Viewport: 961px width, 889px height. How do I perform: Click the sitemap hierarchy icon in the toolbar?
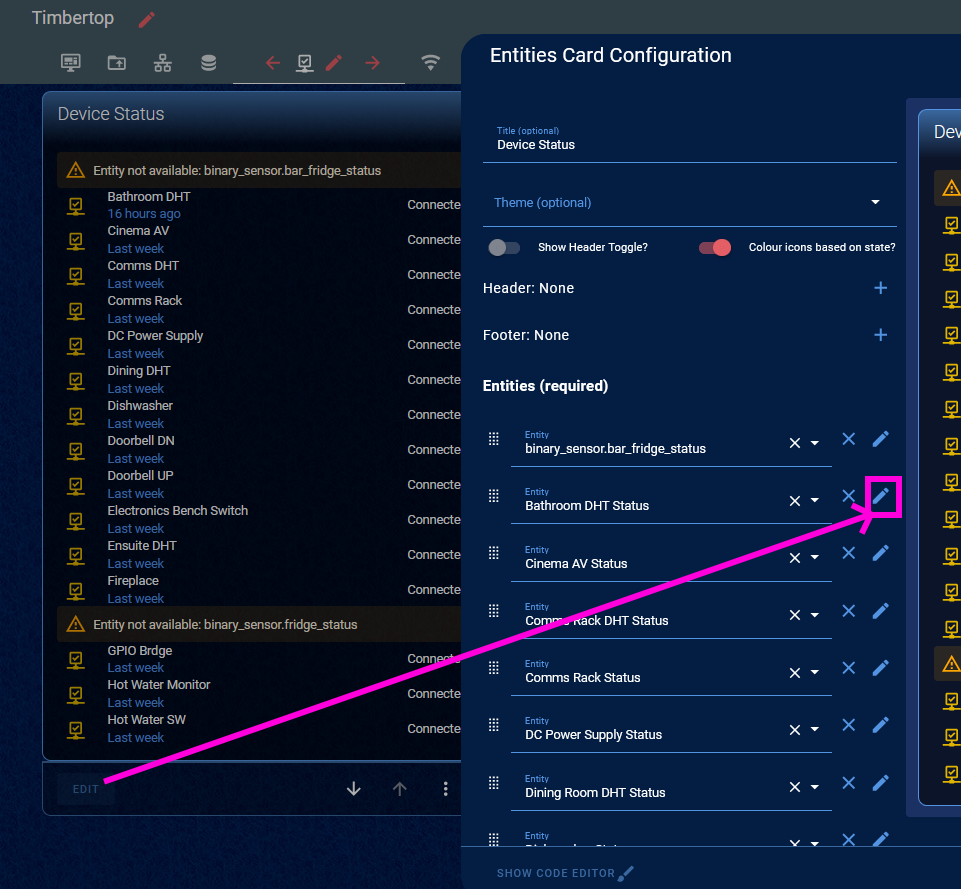point(162,62)
